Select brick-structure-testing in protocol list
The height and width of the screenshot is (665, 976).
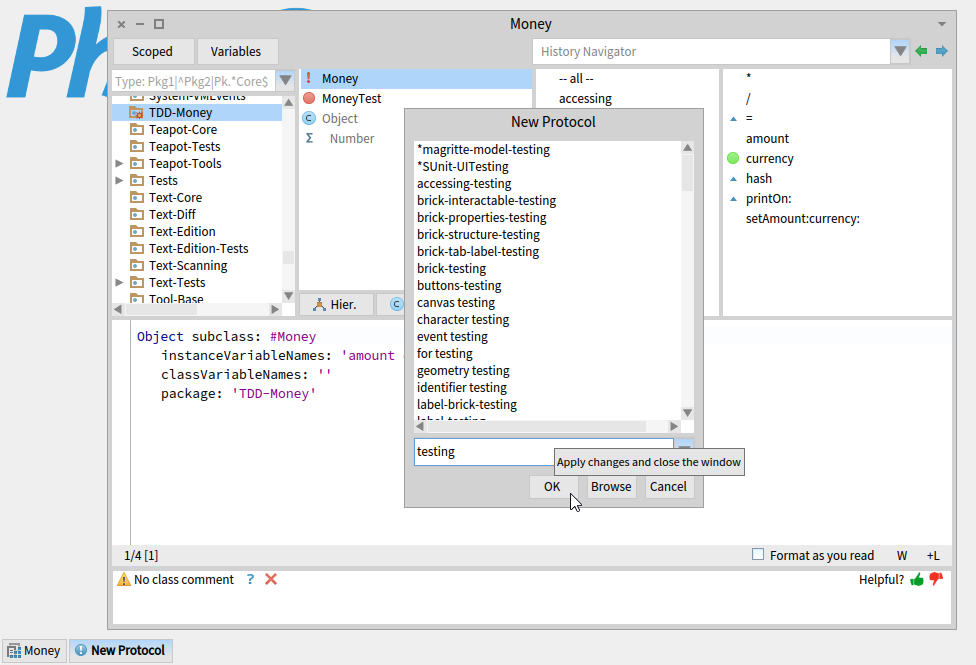[479, 235]
